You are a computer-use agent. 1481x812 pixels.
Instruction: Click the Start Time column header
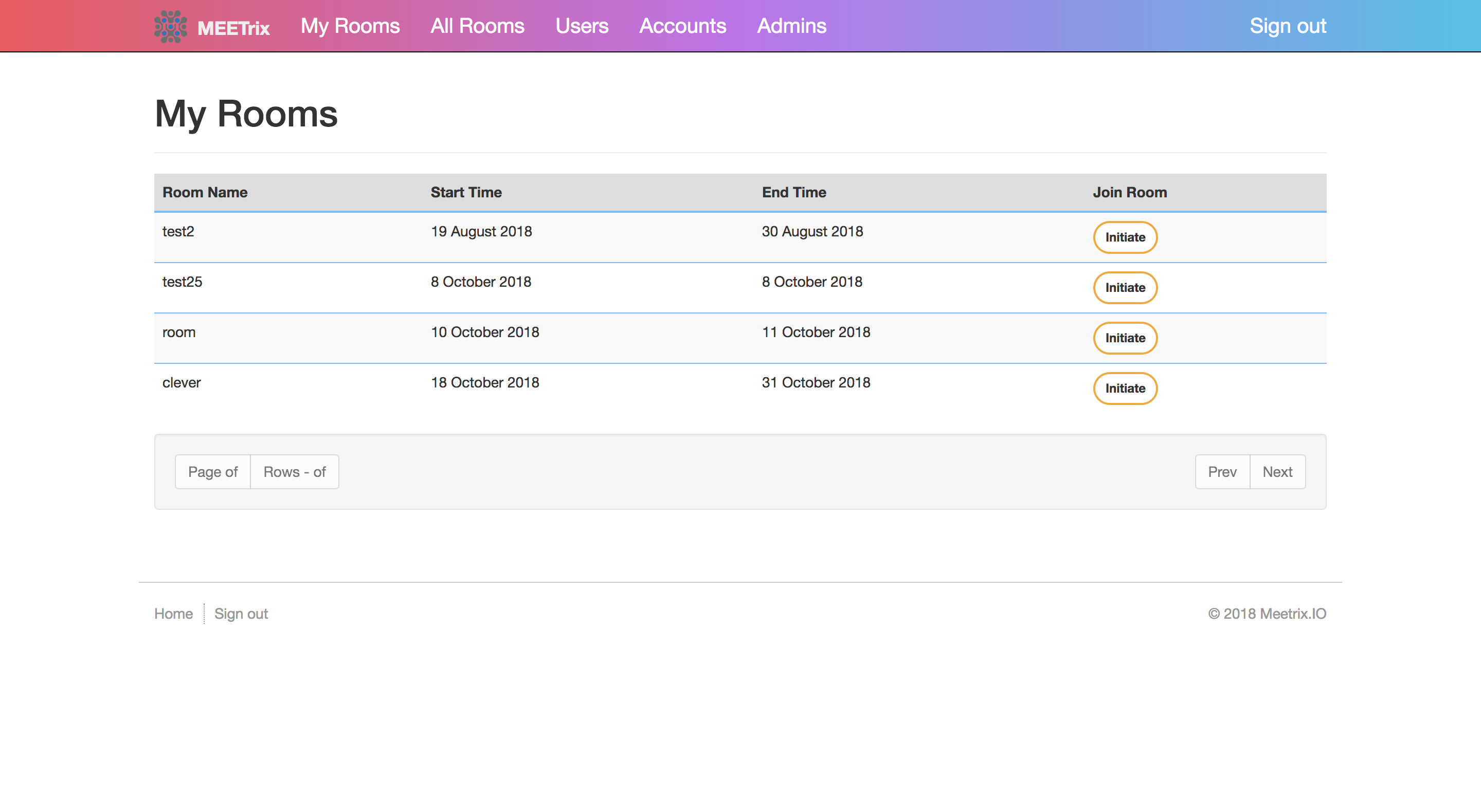[466, 193]
